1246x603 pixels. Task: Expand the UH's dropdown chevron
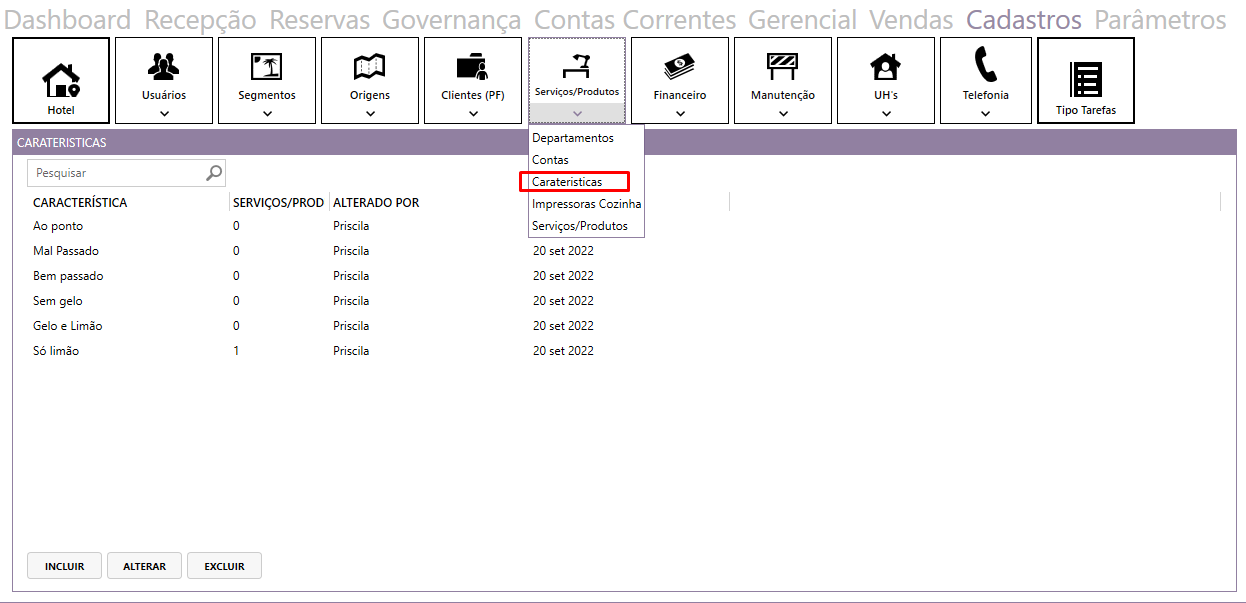(886, 113)
